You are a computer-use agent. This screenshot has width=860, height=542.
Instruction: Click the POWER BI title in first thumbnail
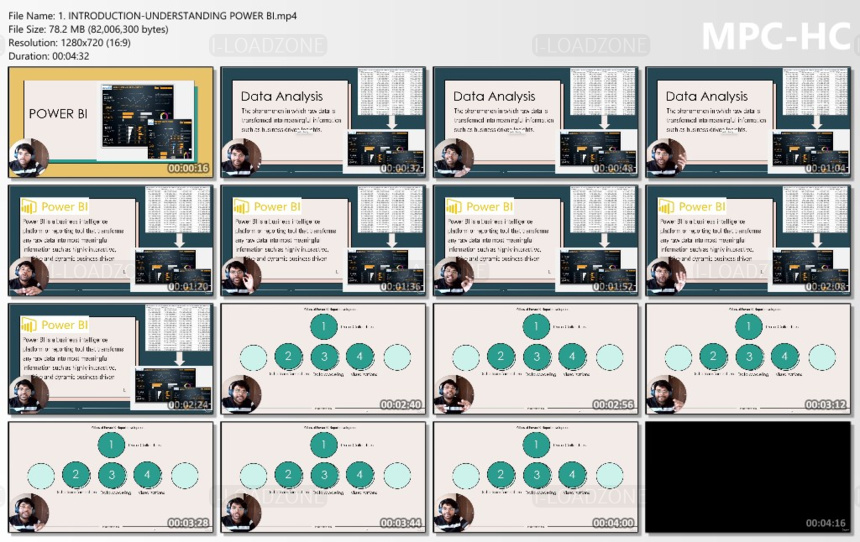click(x=58, y=114)
